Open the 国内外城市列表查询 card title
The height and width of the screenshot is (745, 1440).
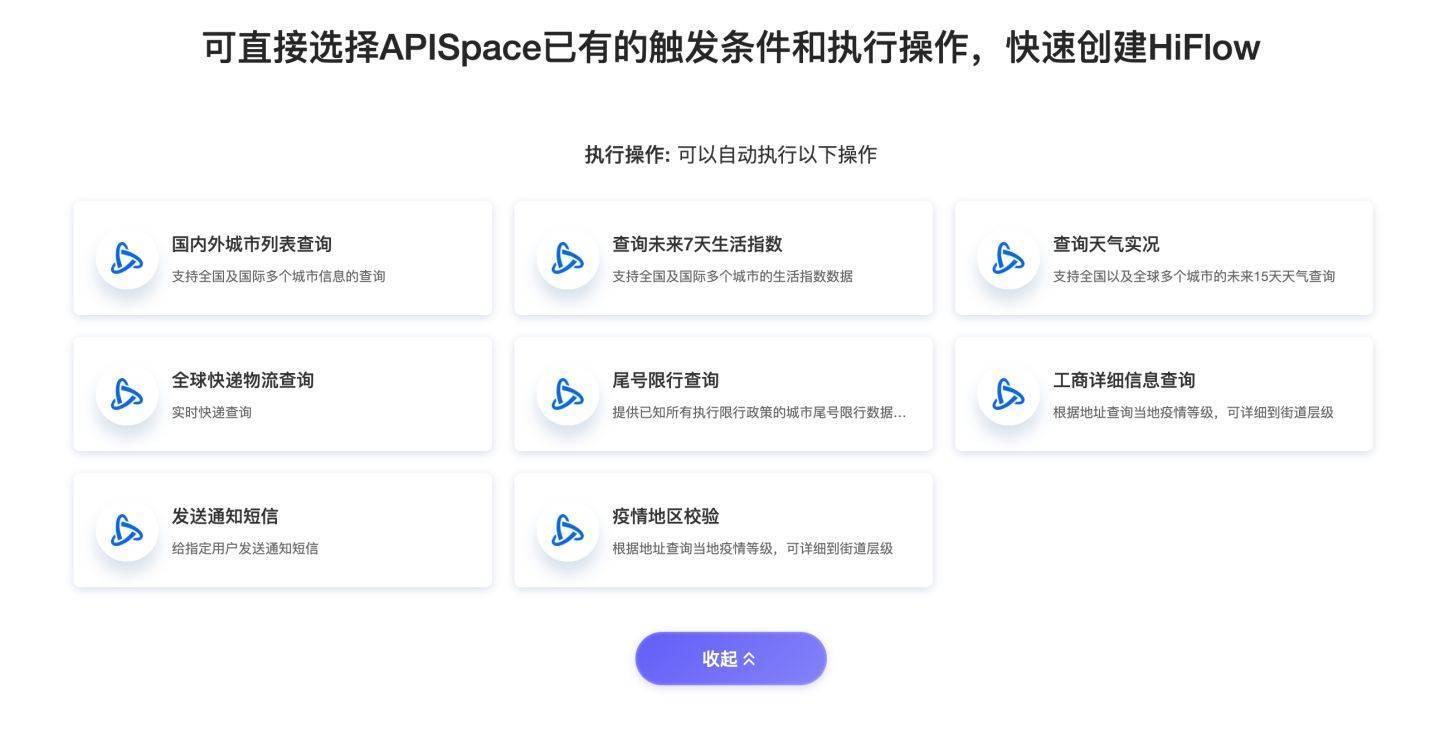[252, 244]
